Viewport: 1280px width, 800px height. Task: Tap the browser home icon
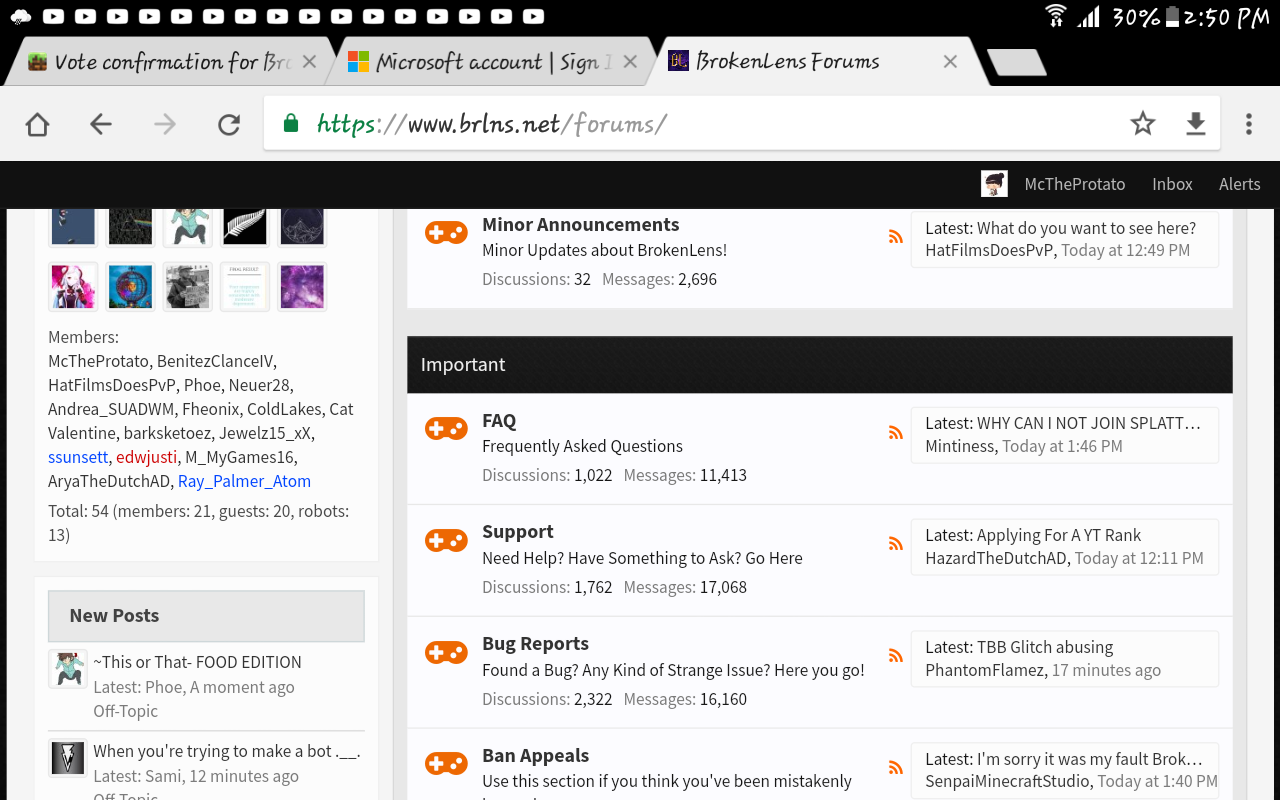click(37, 124)
